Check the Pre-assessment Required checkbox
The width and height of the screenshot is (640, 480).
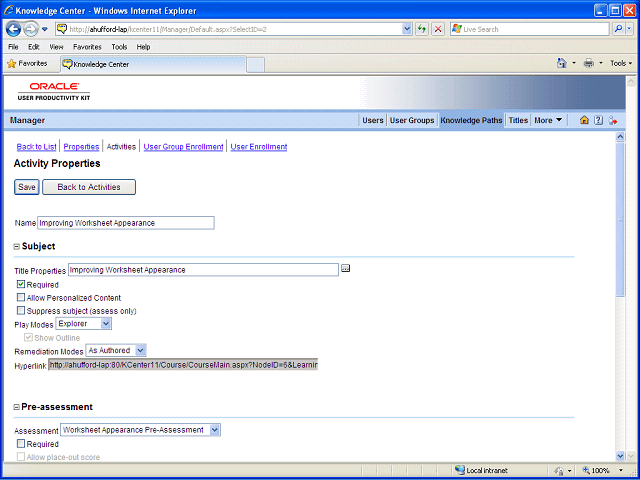tap(21, 444)
